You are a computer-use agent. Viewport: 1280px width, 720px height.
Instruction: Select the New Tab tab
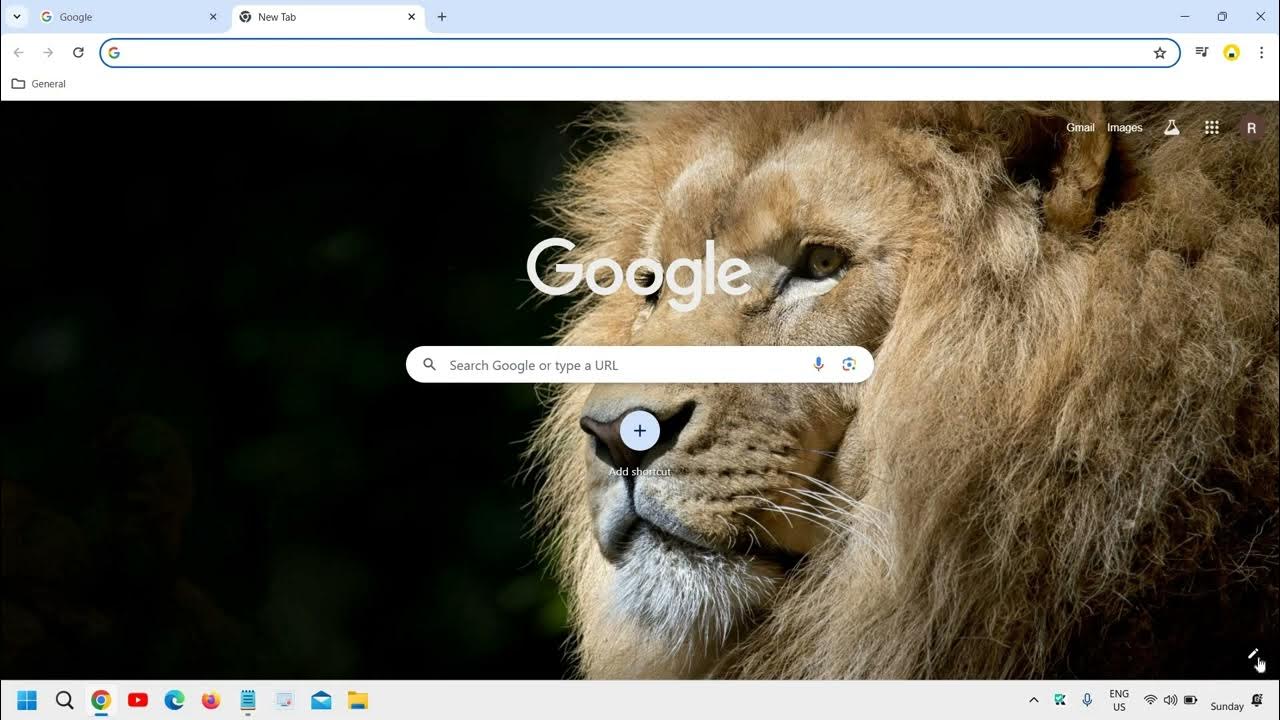click(x=328, y=17)
